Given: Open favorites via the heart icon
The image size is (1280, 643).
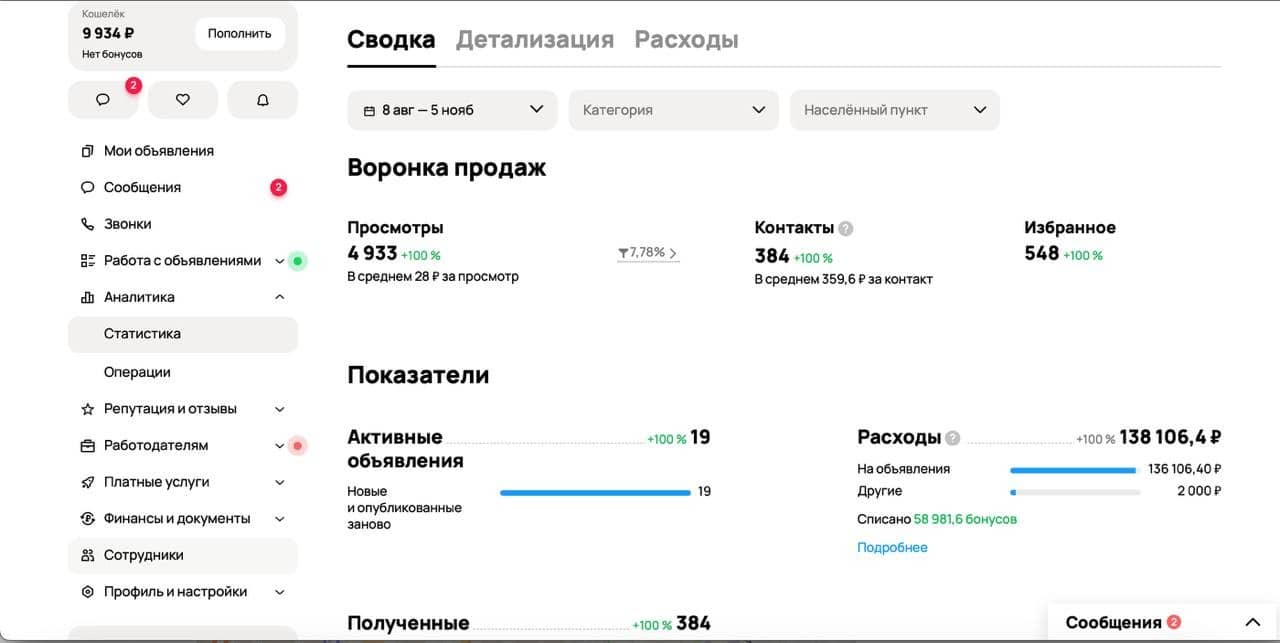Looking at the screenshot, I should pyautogui.click(x=182, y=99).
